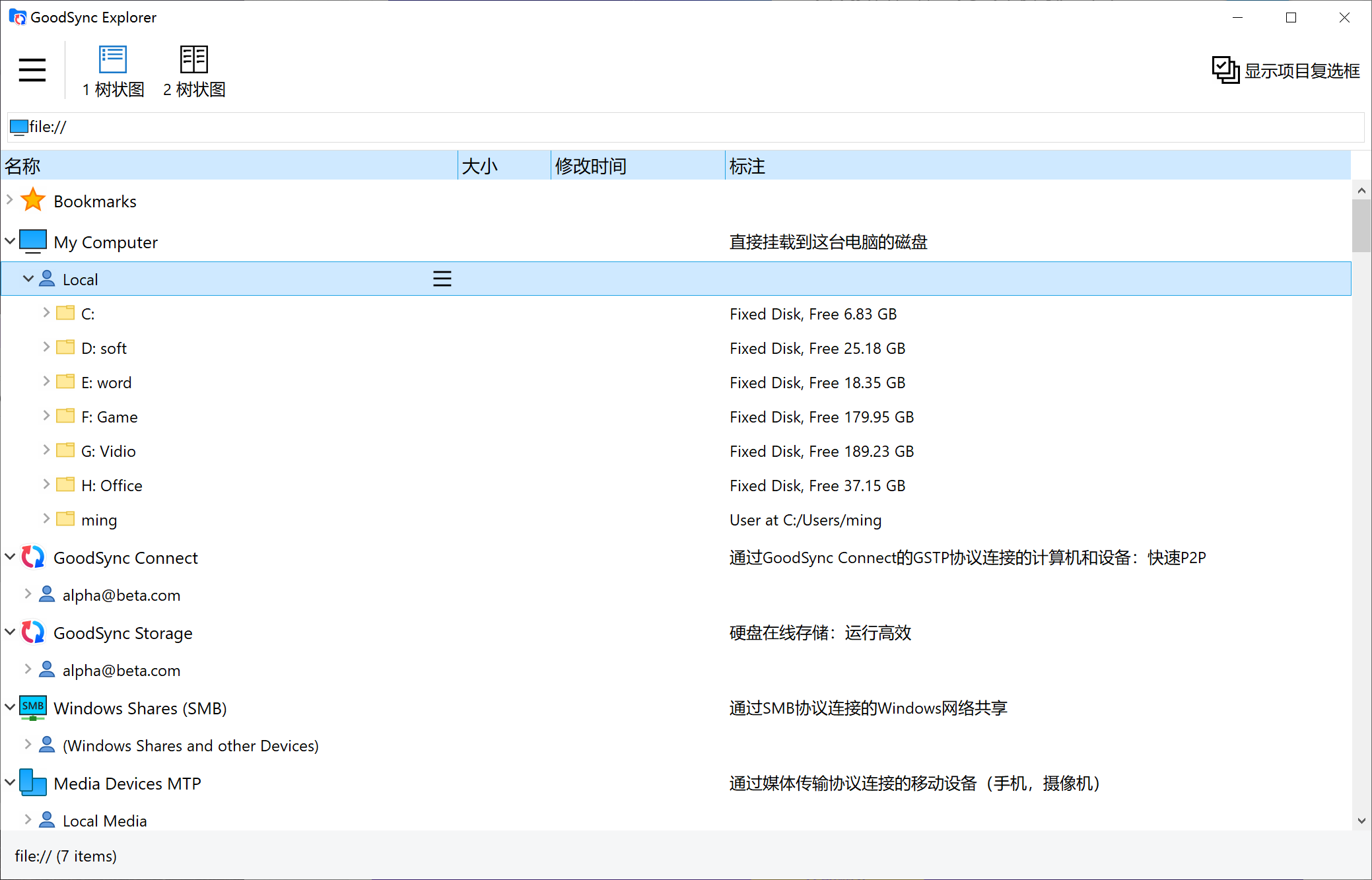Click the My Computer monitor icon

[x=33, y=242]
